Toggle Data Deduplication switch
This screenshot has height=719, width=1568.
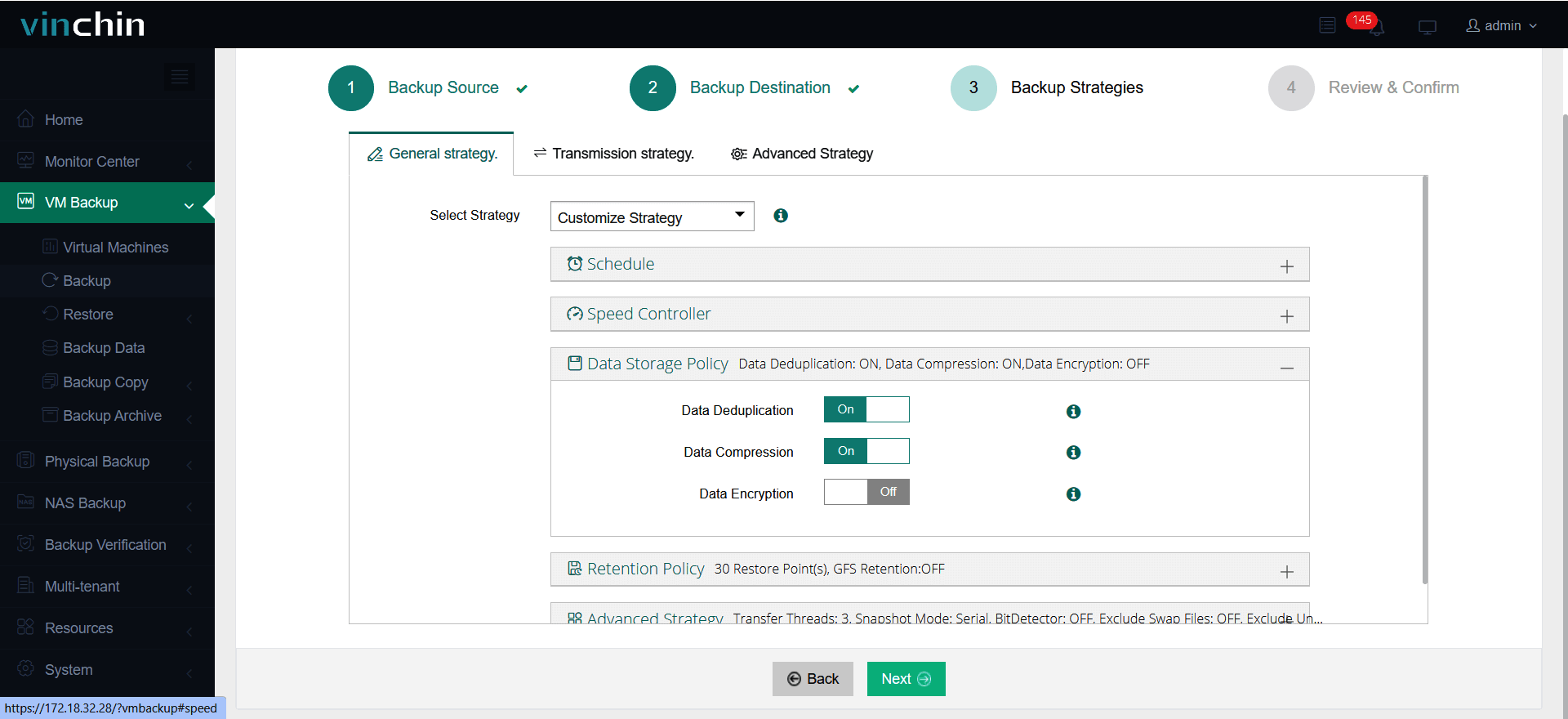pyautogui.click(x=866, y=409)
